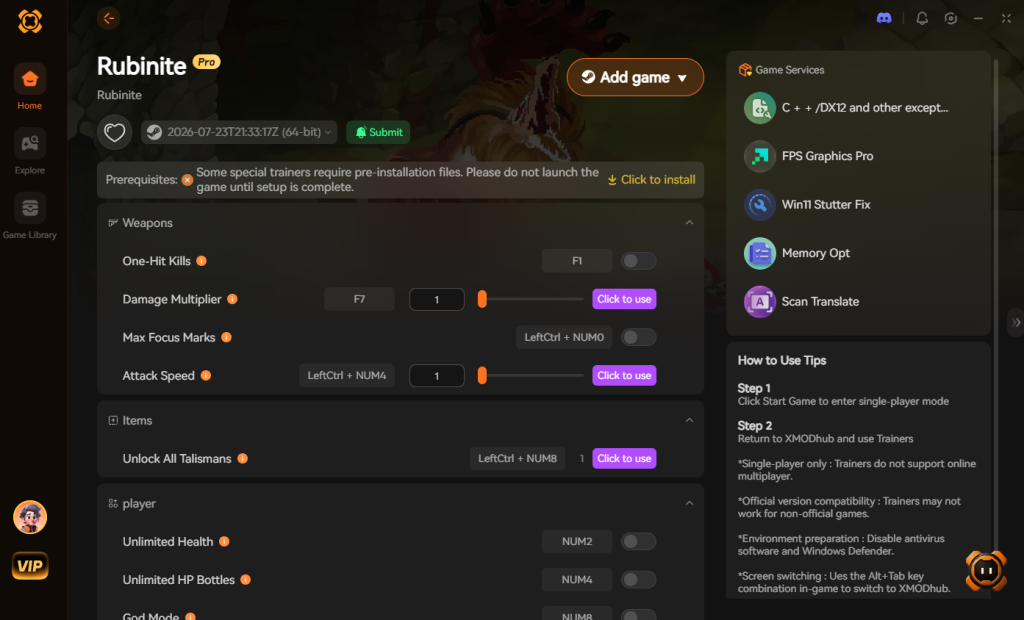Click the Damage Multiplier value field

click(x=436, y=299)
